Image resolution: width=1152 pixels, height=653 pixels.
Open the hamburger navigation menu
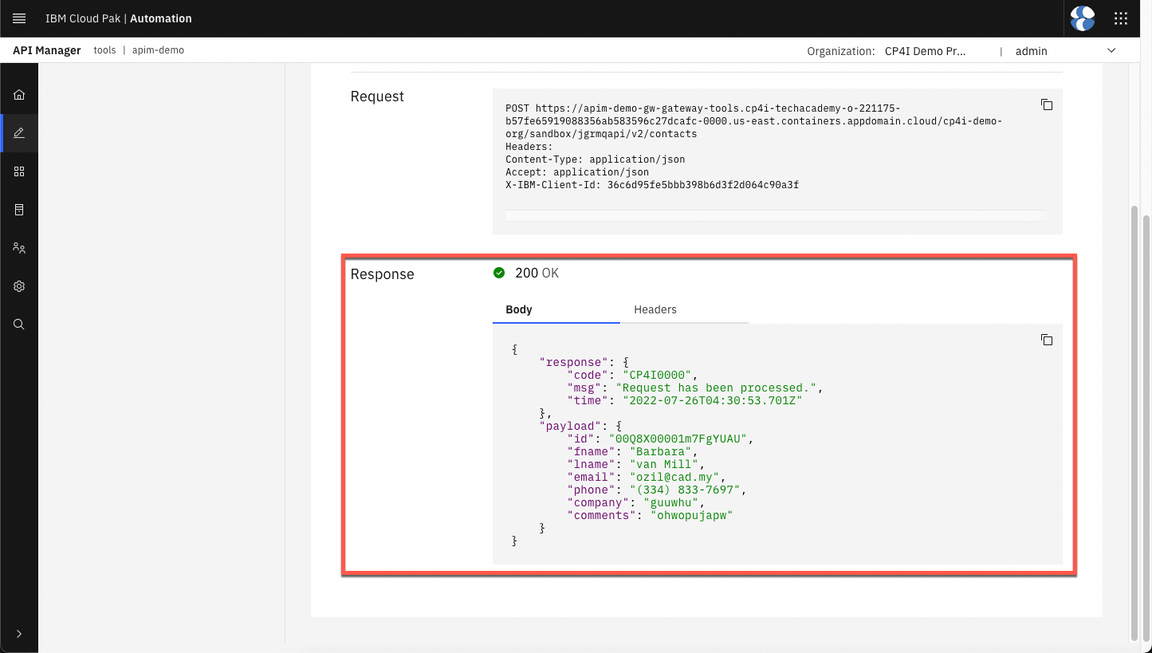[19, 18]
